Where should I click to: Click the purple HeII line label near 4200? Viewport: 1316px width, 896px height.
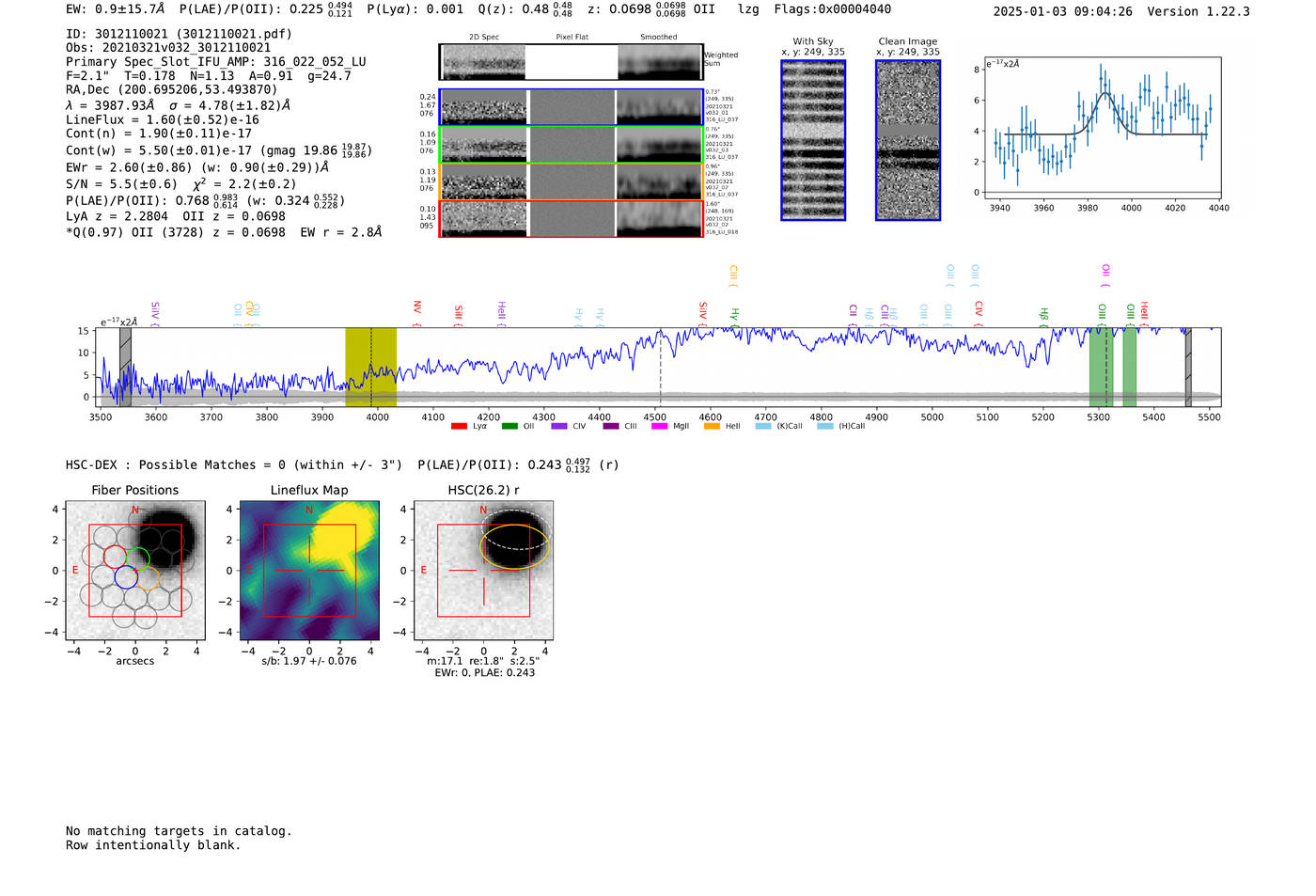coord(502,312)
